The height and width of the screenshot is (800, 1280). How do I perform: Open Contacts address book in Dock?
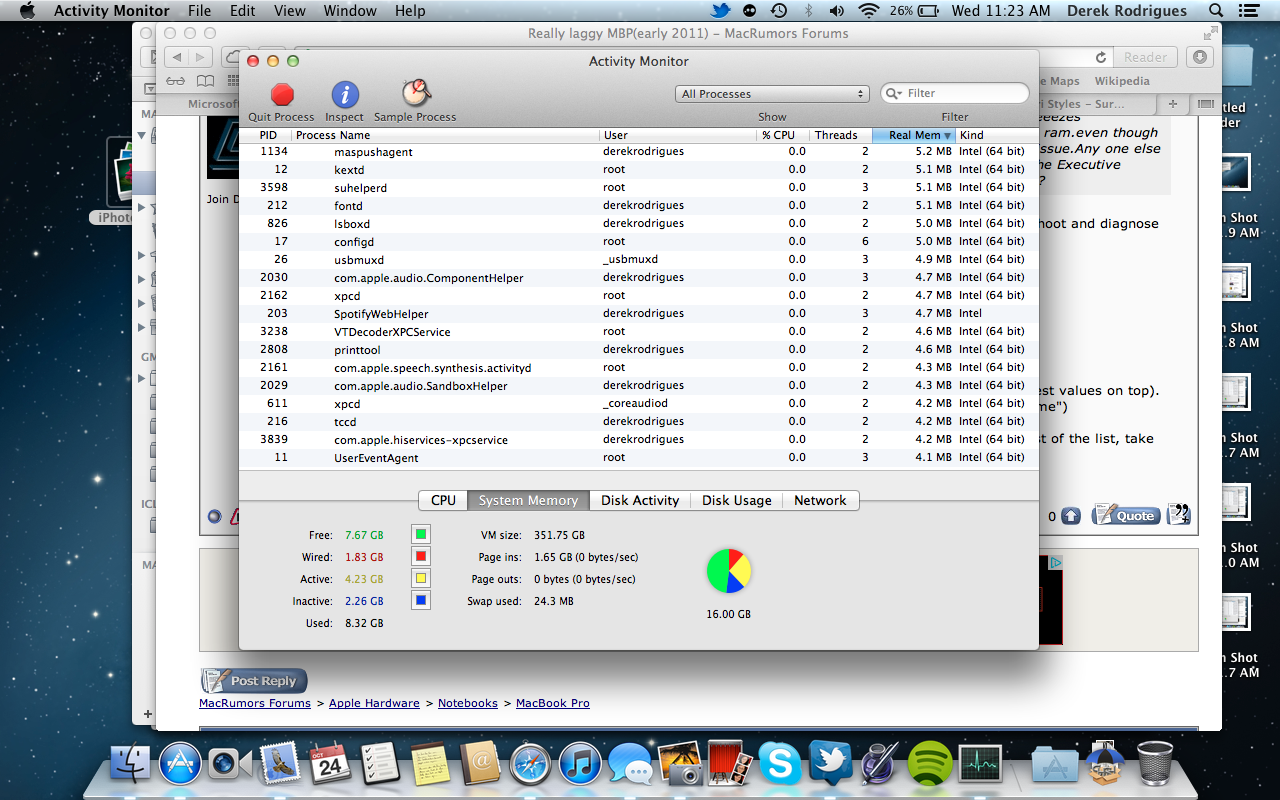[x=480, y=765]
